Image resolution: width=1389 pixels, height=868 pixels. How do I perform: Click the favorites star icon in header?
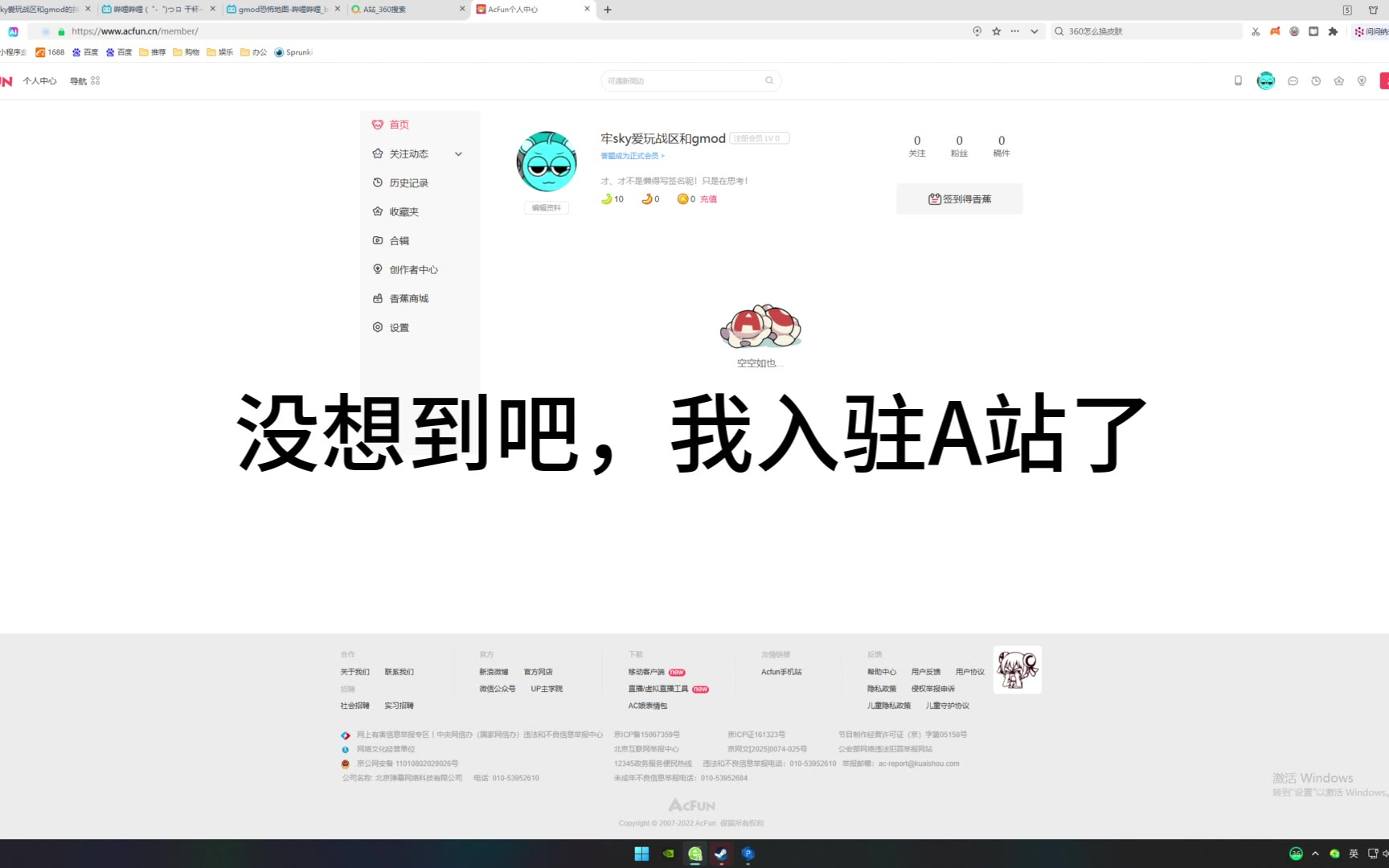(x=1338, y=81)
